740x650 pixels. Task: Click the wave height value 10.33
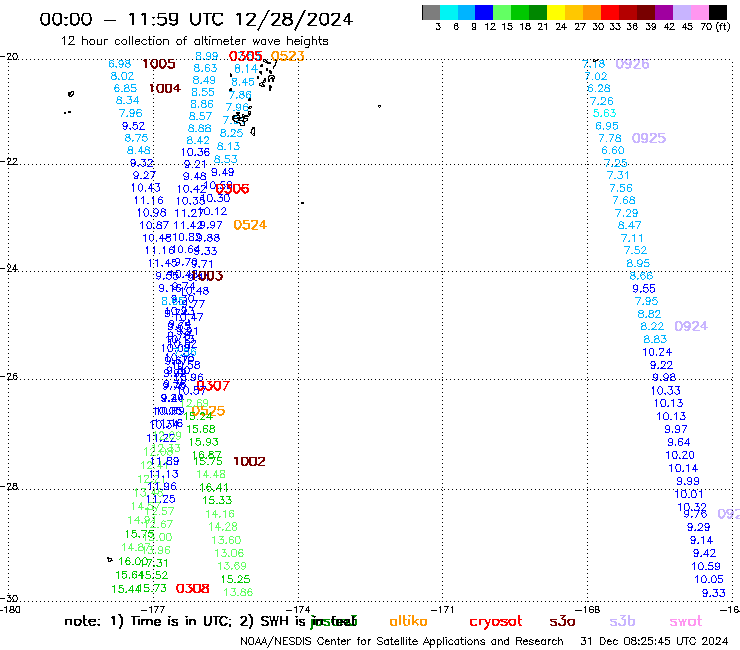tap(665, 391)
